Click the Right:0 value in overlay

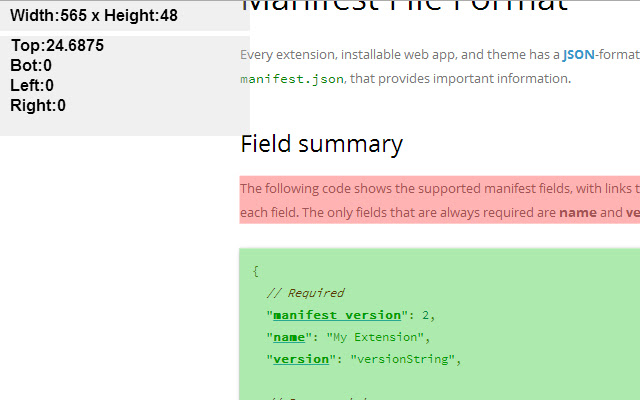point(38,106)
